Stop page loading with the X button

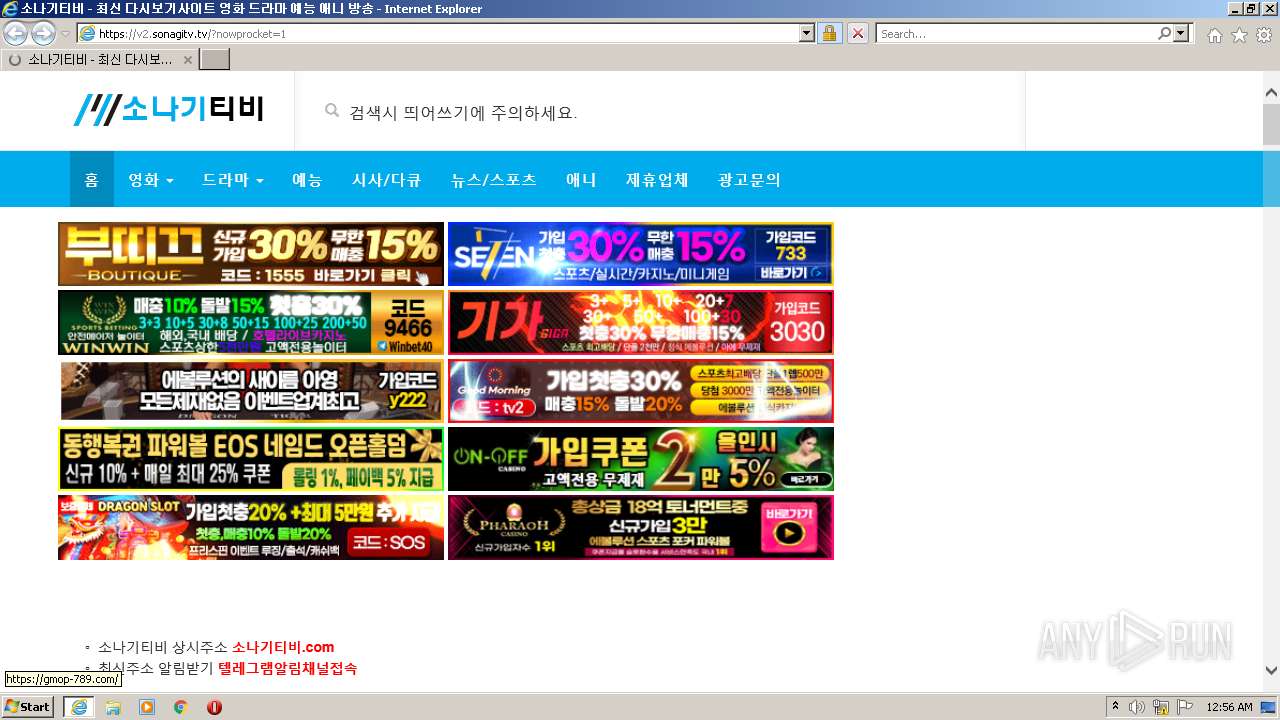coord(857,33)
